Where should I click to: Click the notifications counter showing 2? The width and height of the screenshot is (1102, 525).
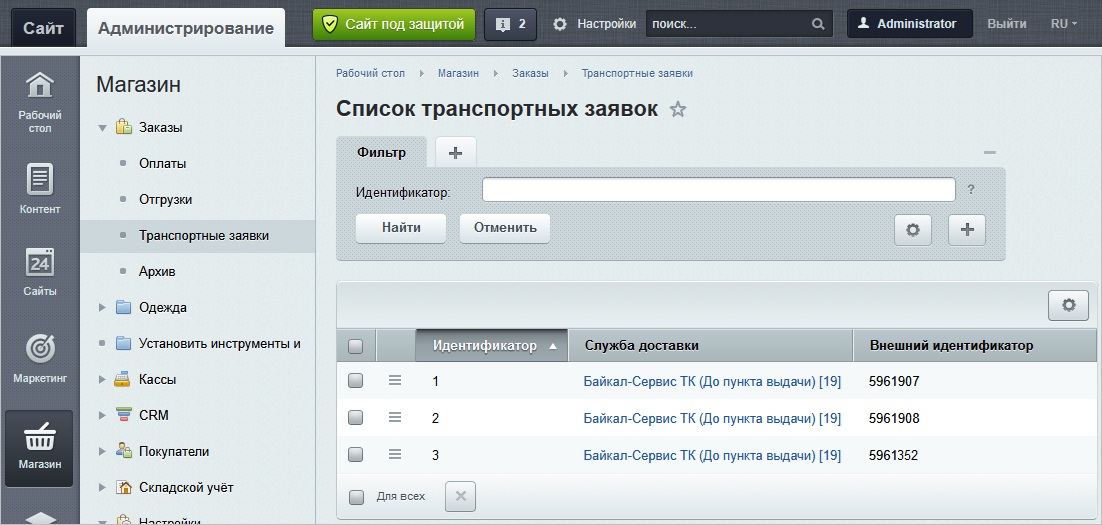click(510, 24)
